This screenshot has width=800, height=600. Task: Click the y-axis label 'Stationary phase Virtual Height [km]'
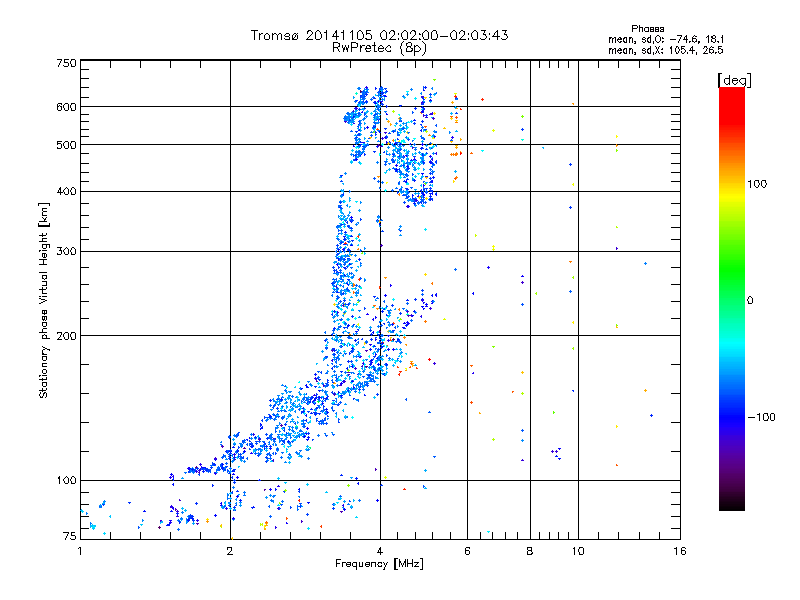click(x=43, y=301)
